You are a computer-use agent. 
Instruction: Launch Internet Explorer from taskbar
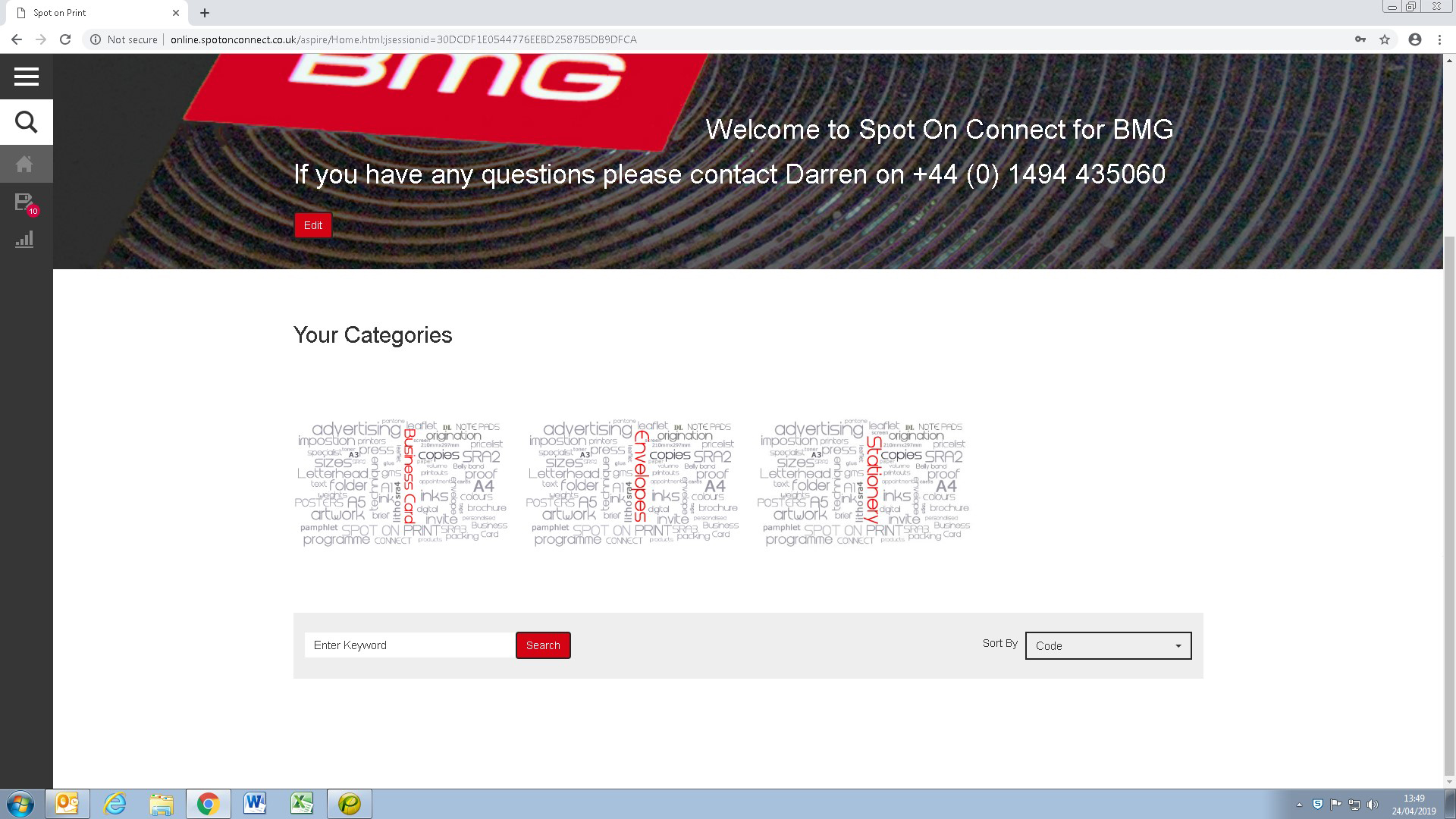115,804
